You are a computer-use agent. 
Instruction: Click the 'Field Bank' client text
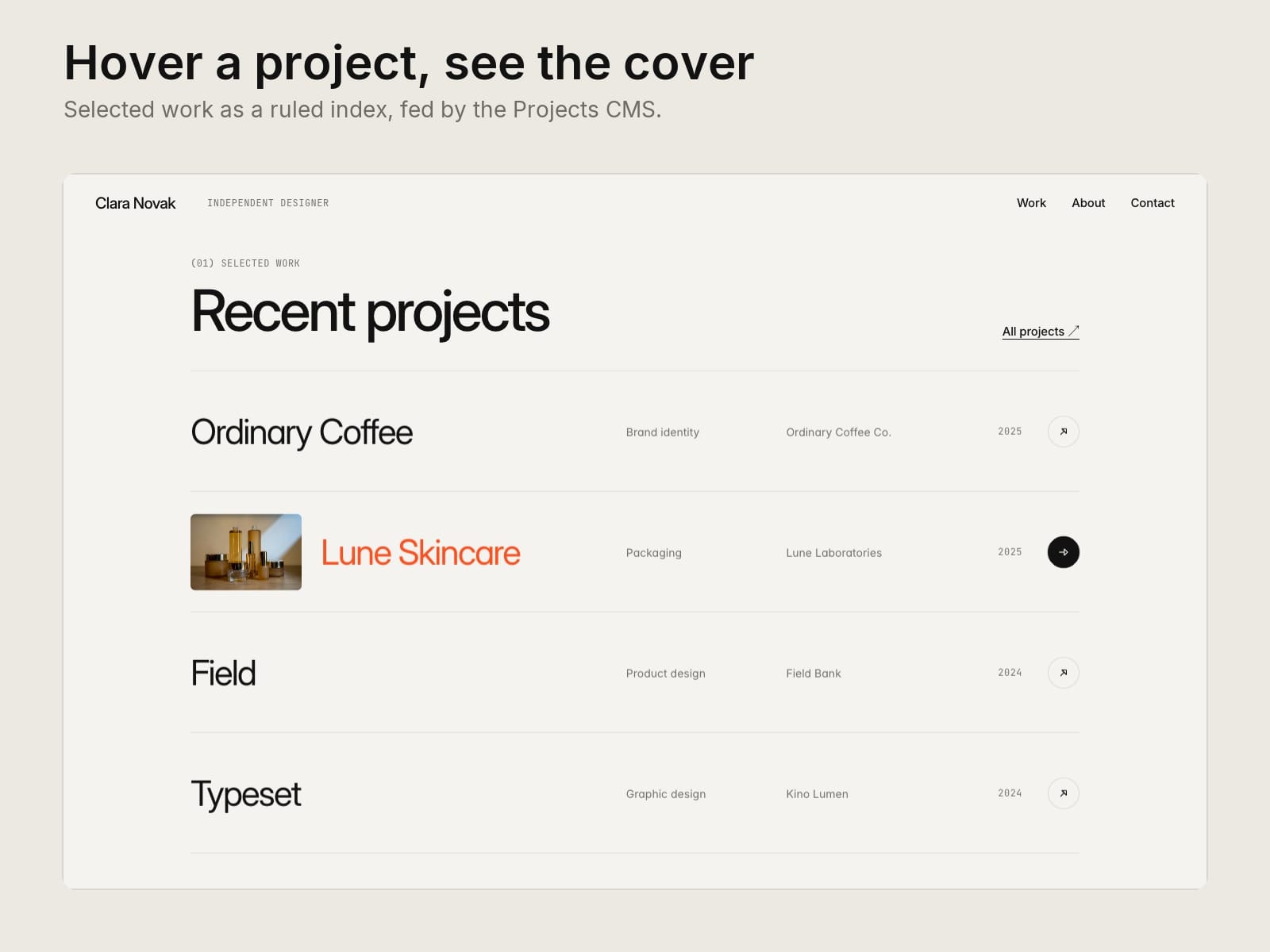click(813, 674)
